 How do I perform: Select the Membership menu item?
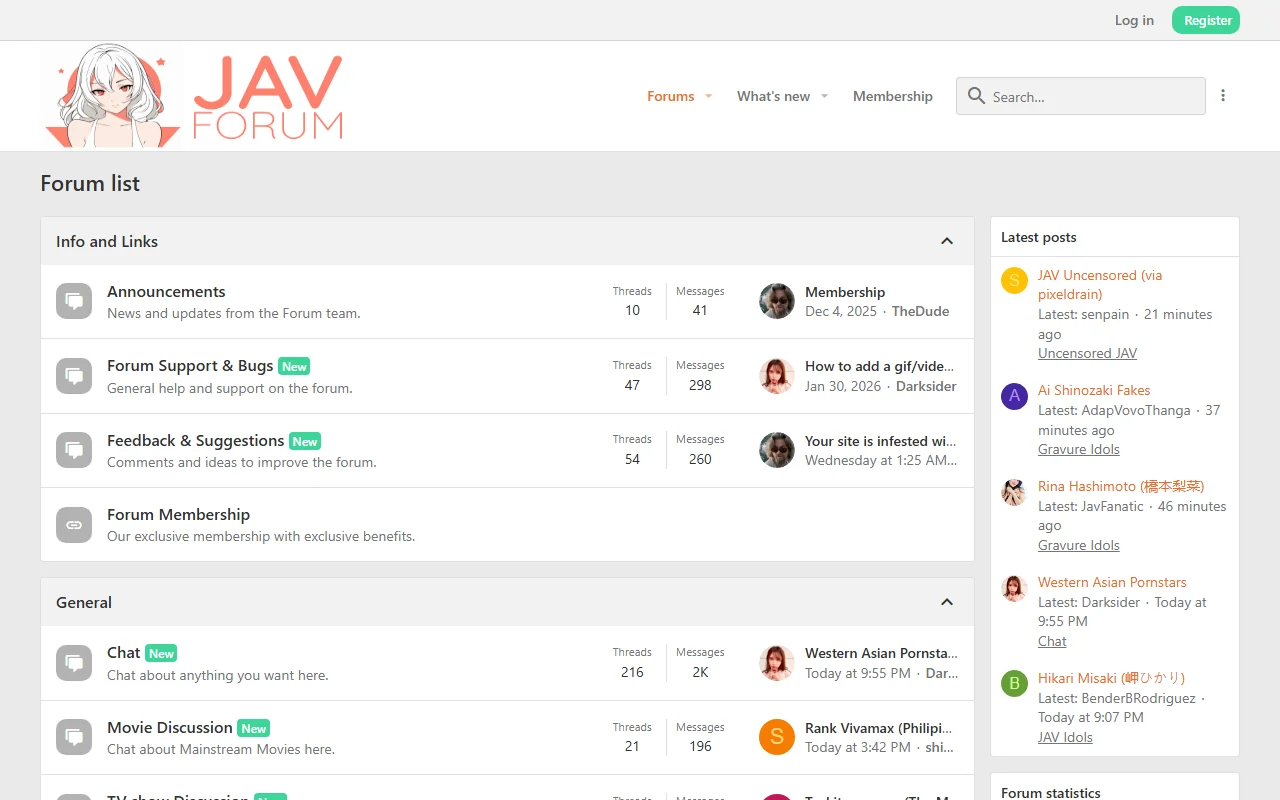coord(893,96)
